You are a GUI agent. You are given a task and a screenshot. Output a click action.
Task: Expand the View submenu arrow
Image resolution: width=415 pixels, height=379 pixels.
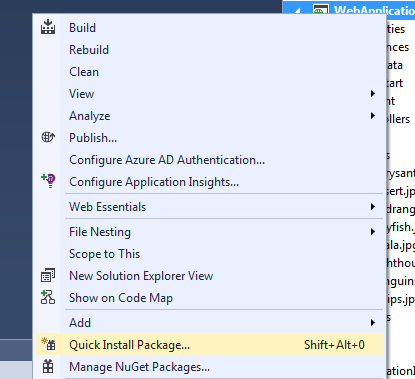click(373, 94)
